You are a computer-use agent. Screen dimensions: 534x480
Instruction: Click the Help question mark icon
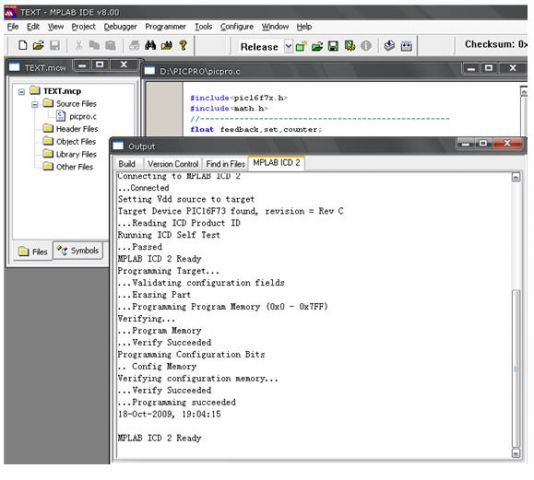coord(183,45)
